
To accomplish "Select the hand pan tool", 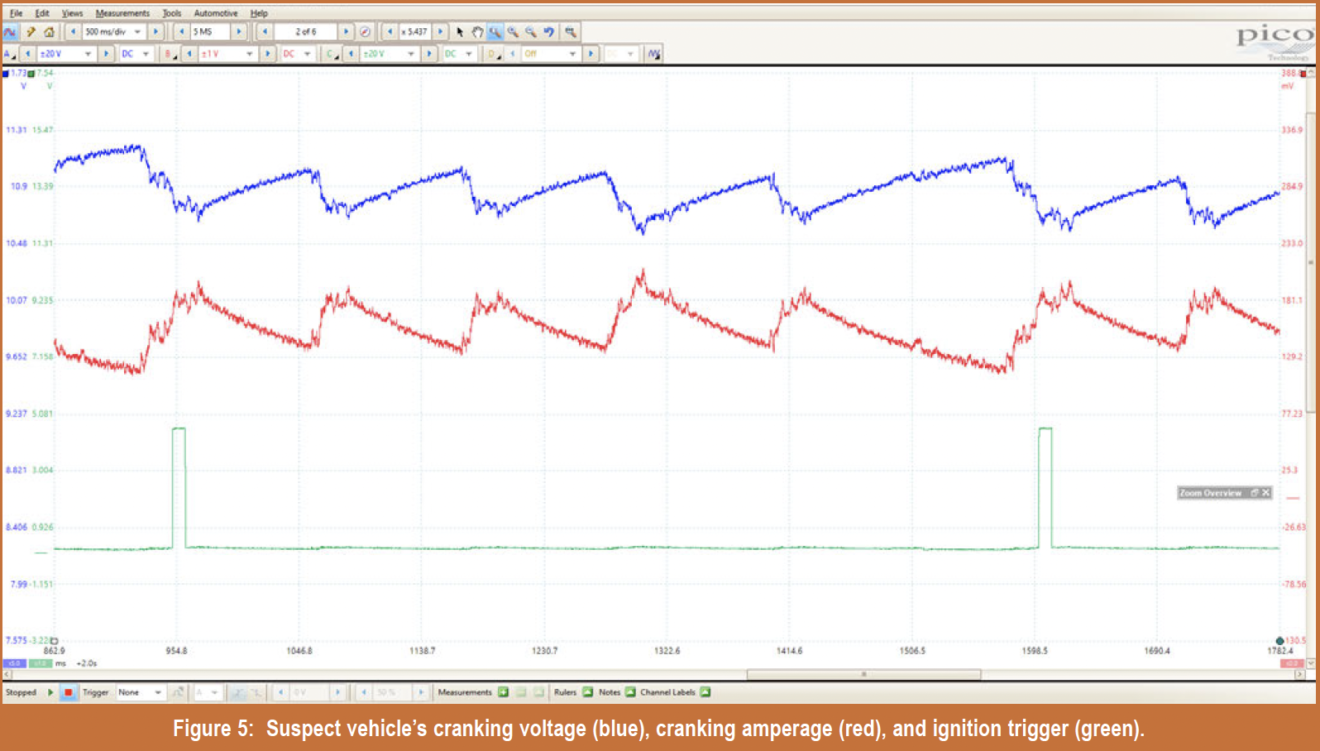I will tap(478, 32).
